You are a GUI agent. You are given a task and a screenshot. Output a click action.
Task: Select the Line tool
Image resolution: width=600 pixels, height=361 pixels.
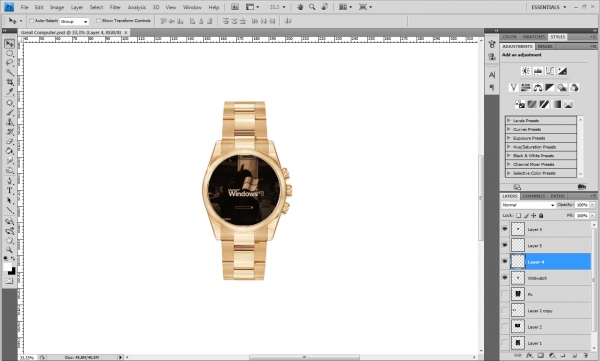(10, 211)
